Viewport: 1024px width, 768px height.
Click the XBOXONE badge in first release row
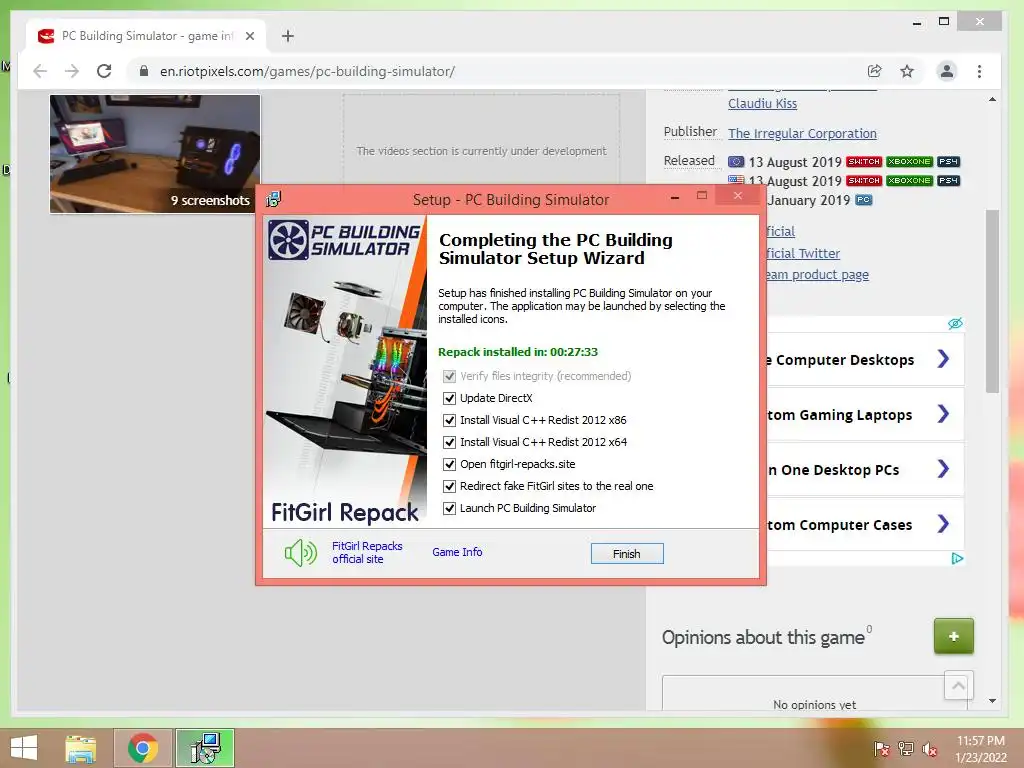909,161
